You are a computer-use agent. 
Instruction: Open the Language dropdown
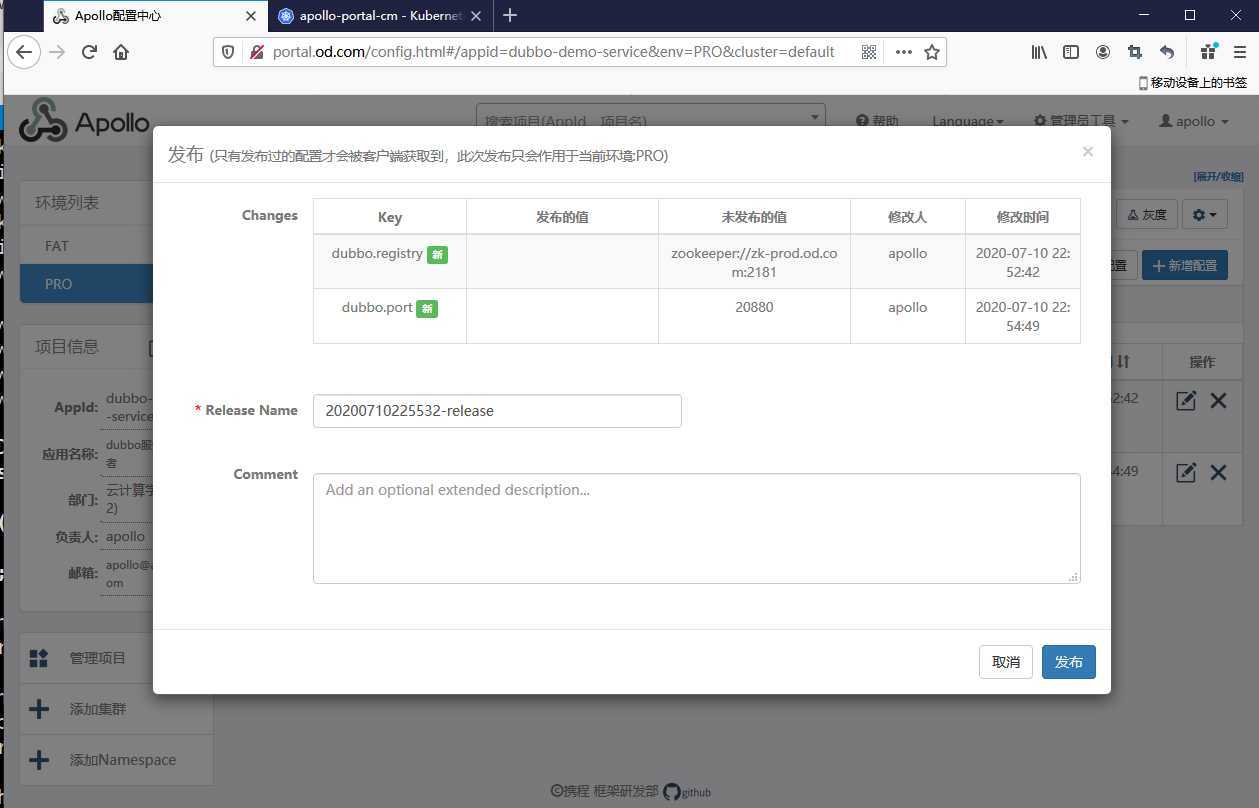tap(968, 121)
